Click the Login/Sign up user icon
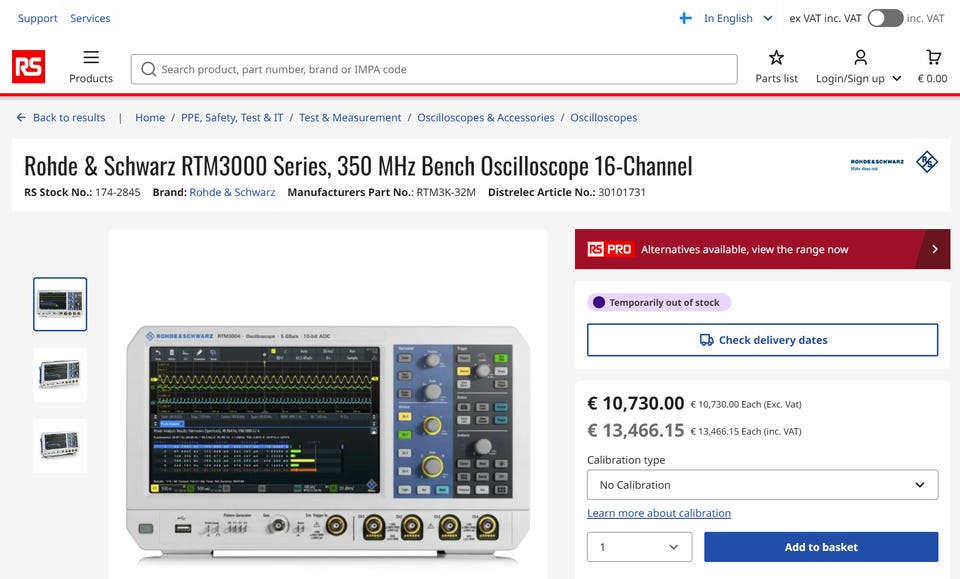 click(x=860, y=58)
